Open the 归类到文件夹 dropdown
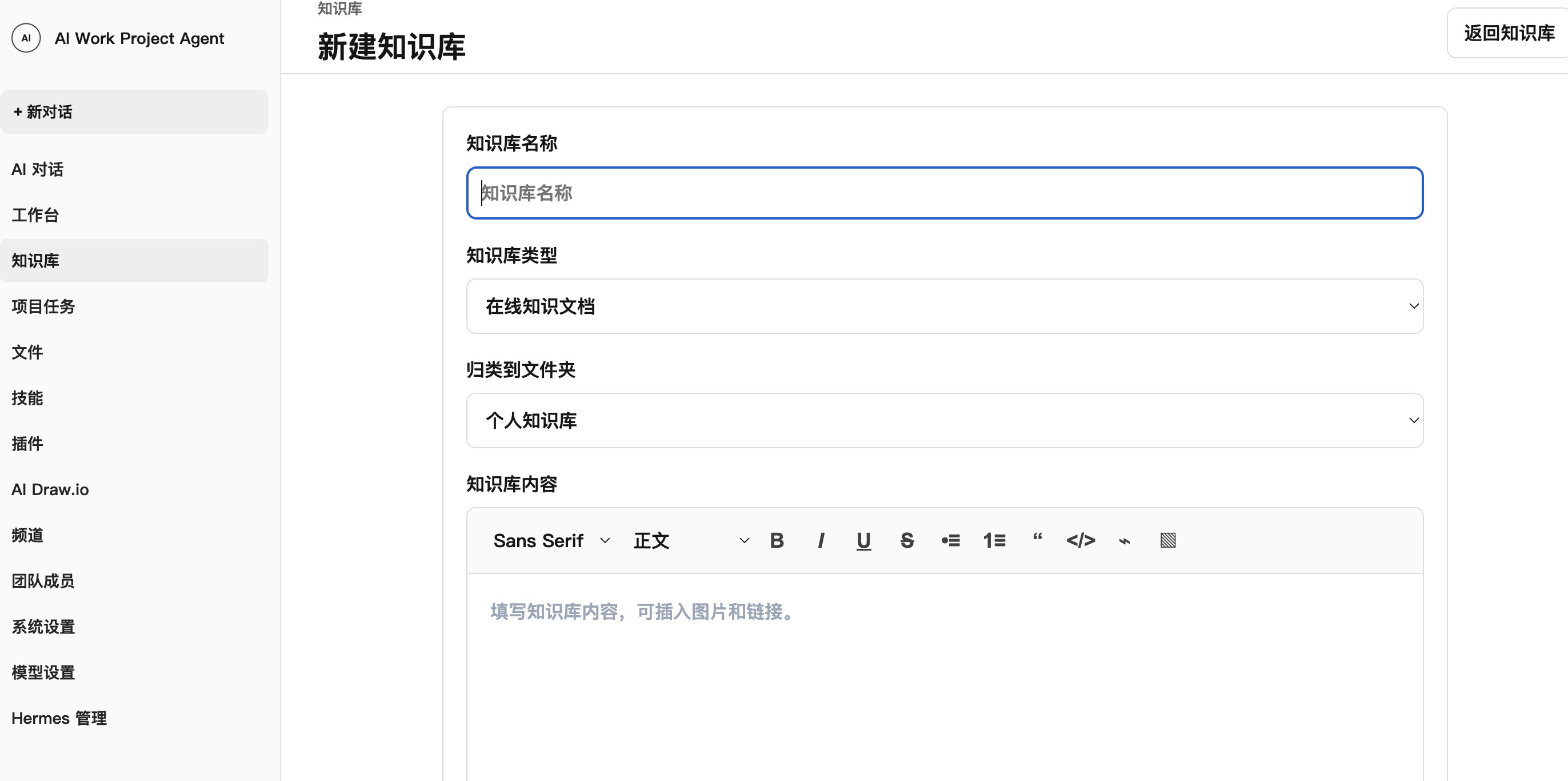This screenshot has height=781, width=1568. pyautogui.click(x=944, y=420)
